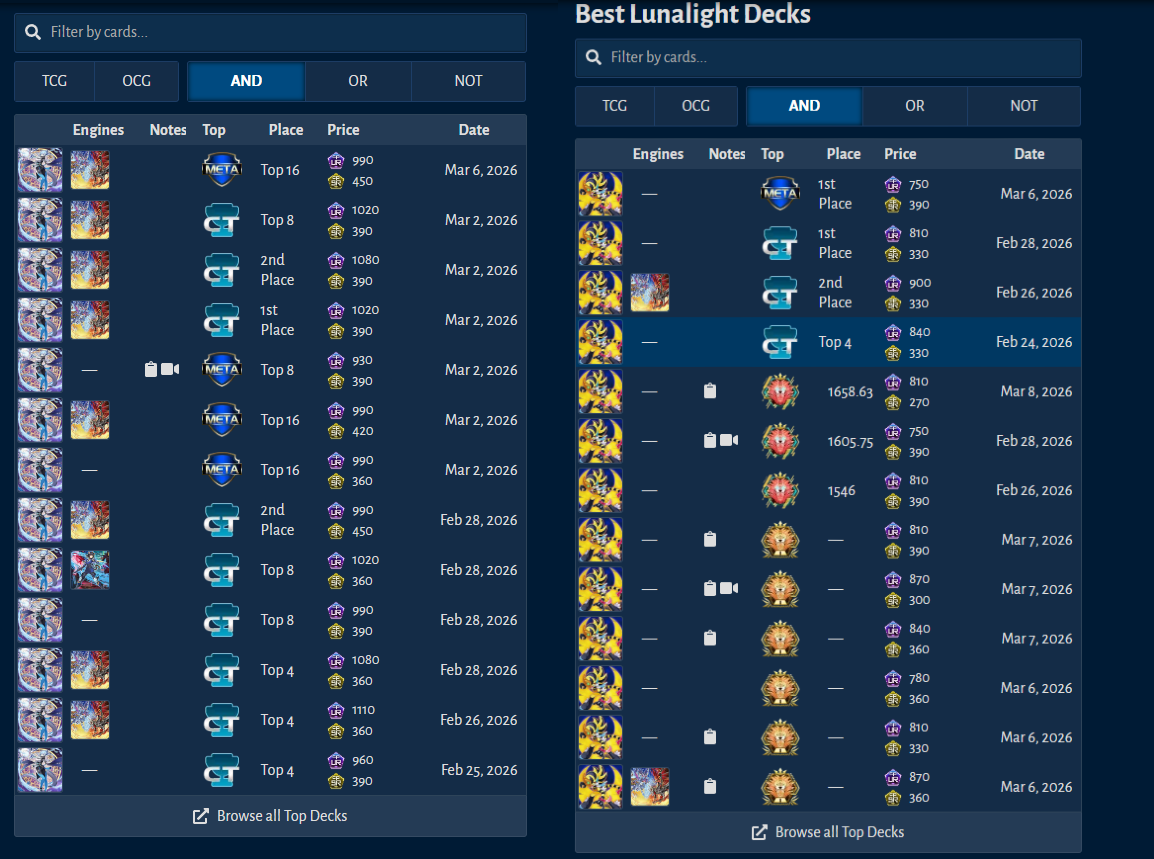Focus the Lunalight Filter by cards field

(x=828, y=57)
